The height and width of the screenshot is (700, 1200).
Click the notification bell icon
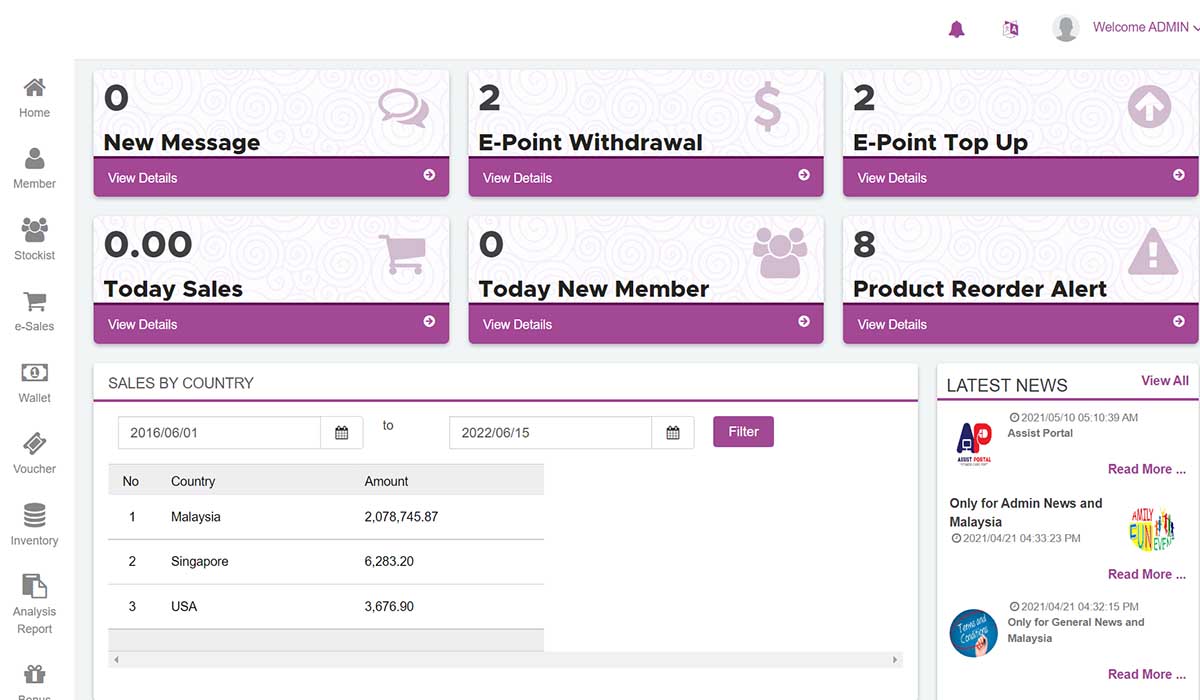pos(956,29)
